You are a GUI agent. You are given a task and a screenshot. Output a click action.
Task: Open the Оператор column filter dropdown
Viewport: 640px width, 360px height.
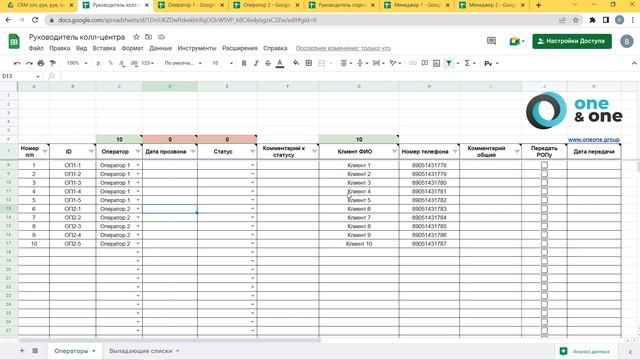click(x=138, y=151)
